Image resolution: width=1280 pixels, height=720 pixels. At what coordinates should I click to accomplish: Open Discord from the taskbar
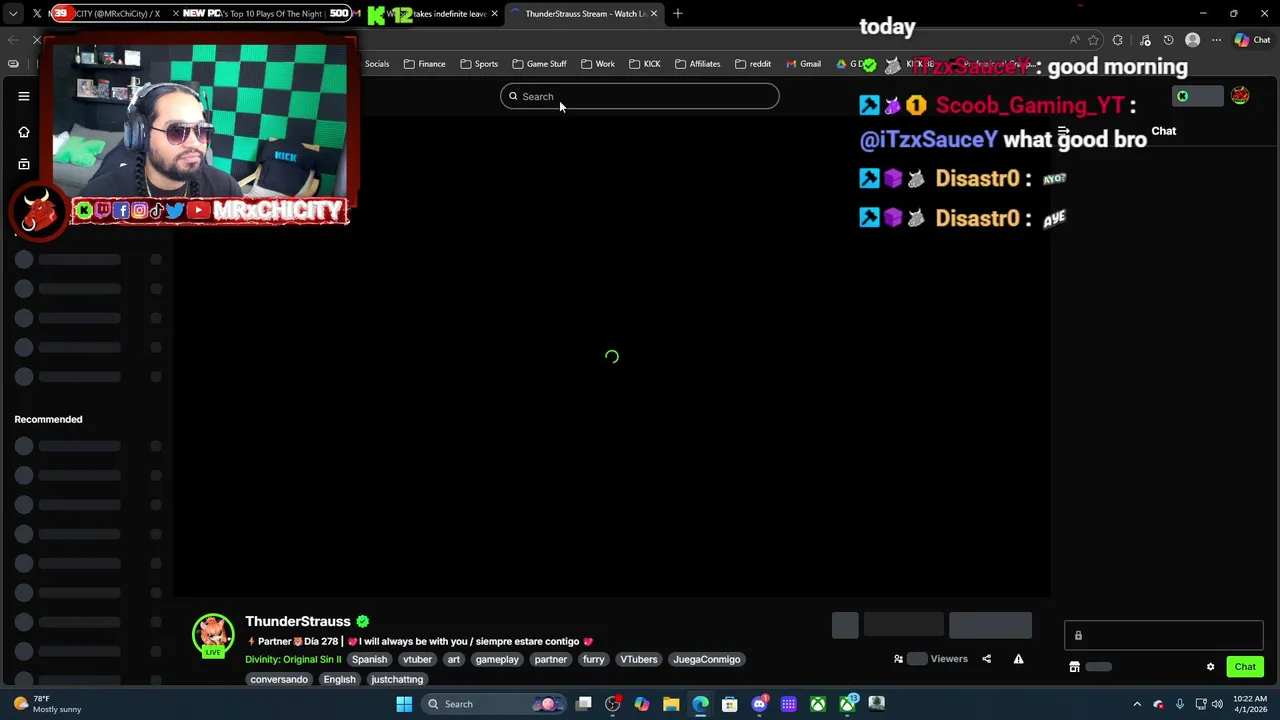click(759, 704)
